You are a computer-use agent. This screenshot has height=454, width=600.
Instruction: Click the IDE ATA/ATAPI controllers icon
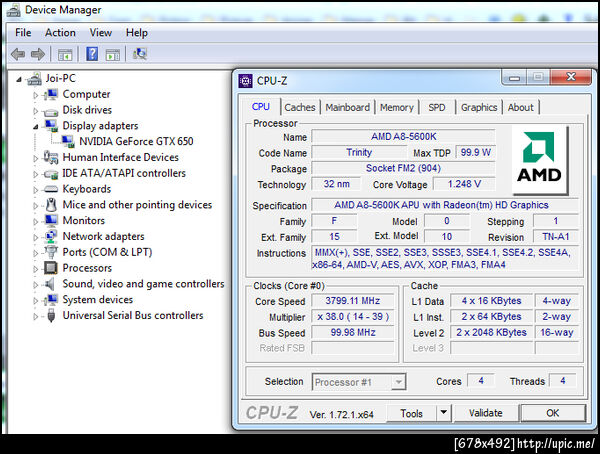[51, 174]
